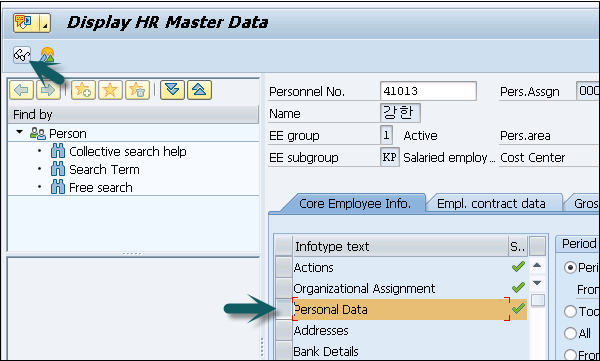
Task: Click the select-all corner button of infotype table
Action: pyautogui.click(x=284, y=247)
